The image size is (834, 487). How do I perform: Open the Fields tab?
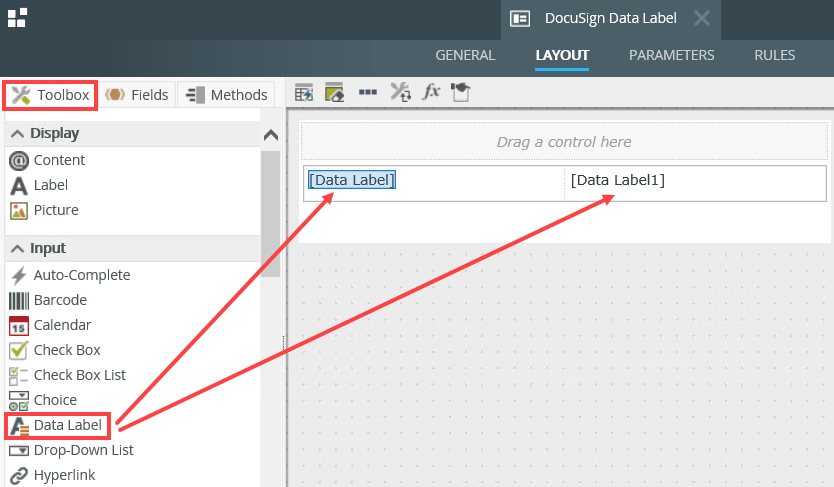coord(137,95)
